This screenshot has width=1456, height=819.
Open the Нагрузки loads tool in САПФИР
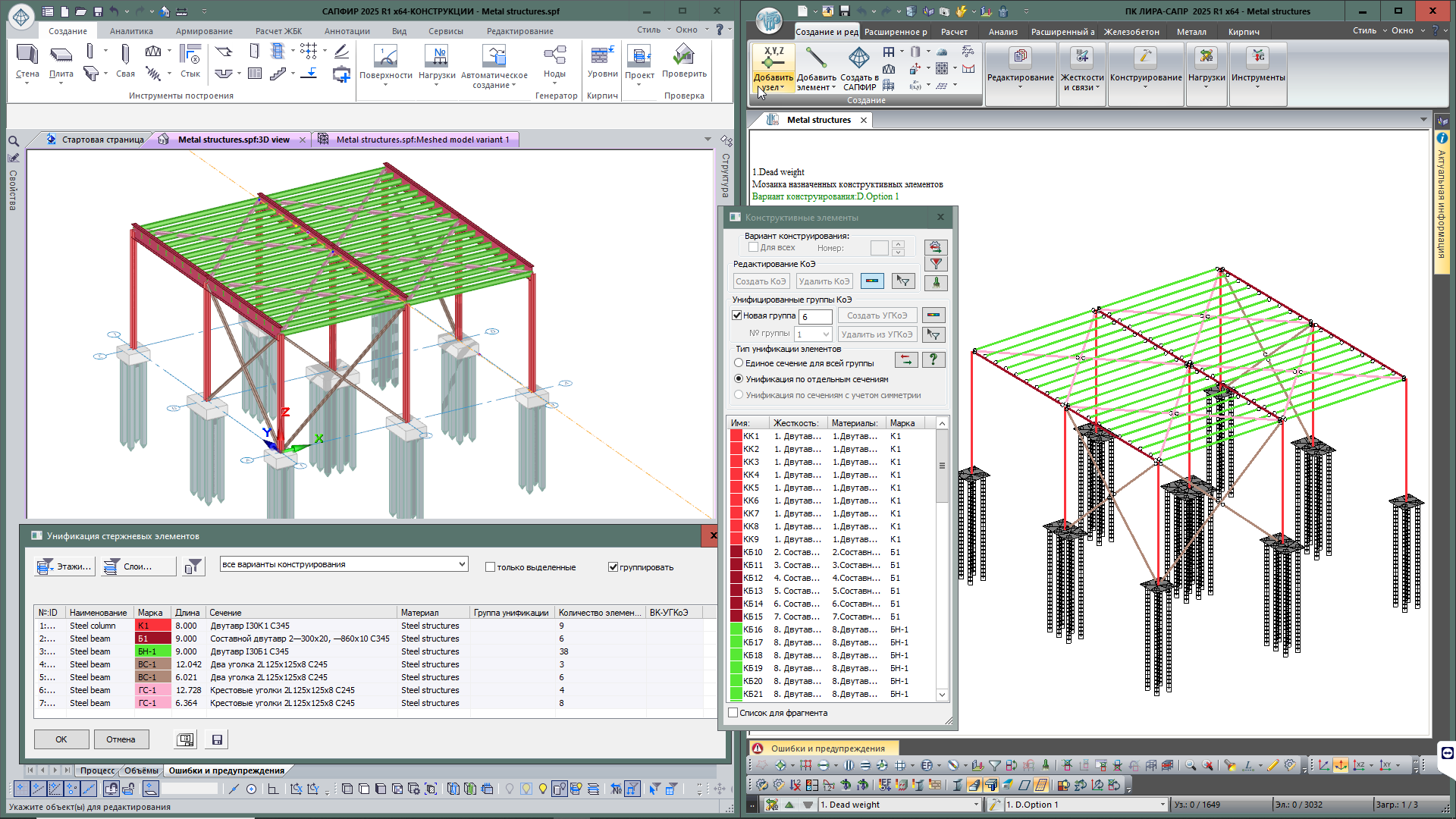click(x=437, y=61)
